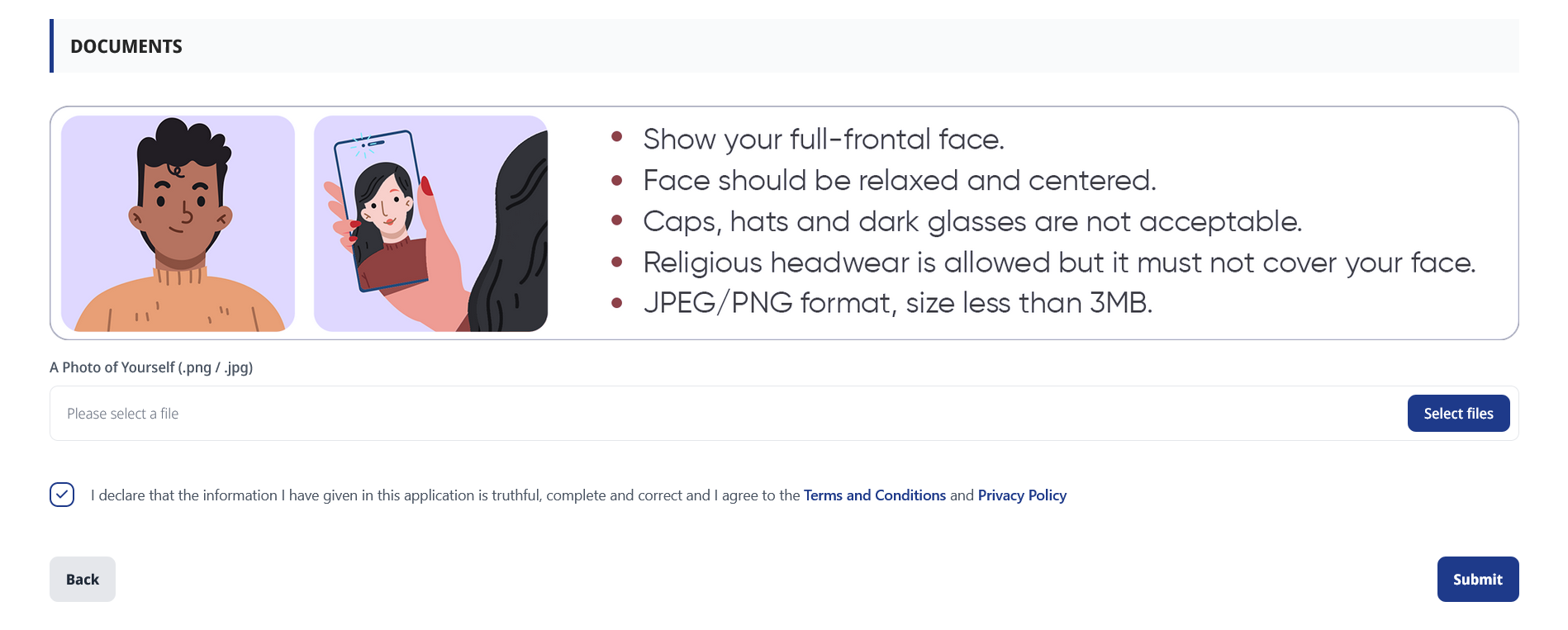Viewport: 1568px width, 630px height.
Task: Click the religious headwear guideline text
Action: click(x=1058, y=263)
